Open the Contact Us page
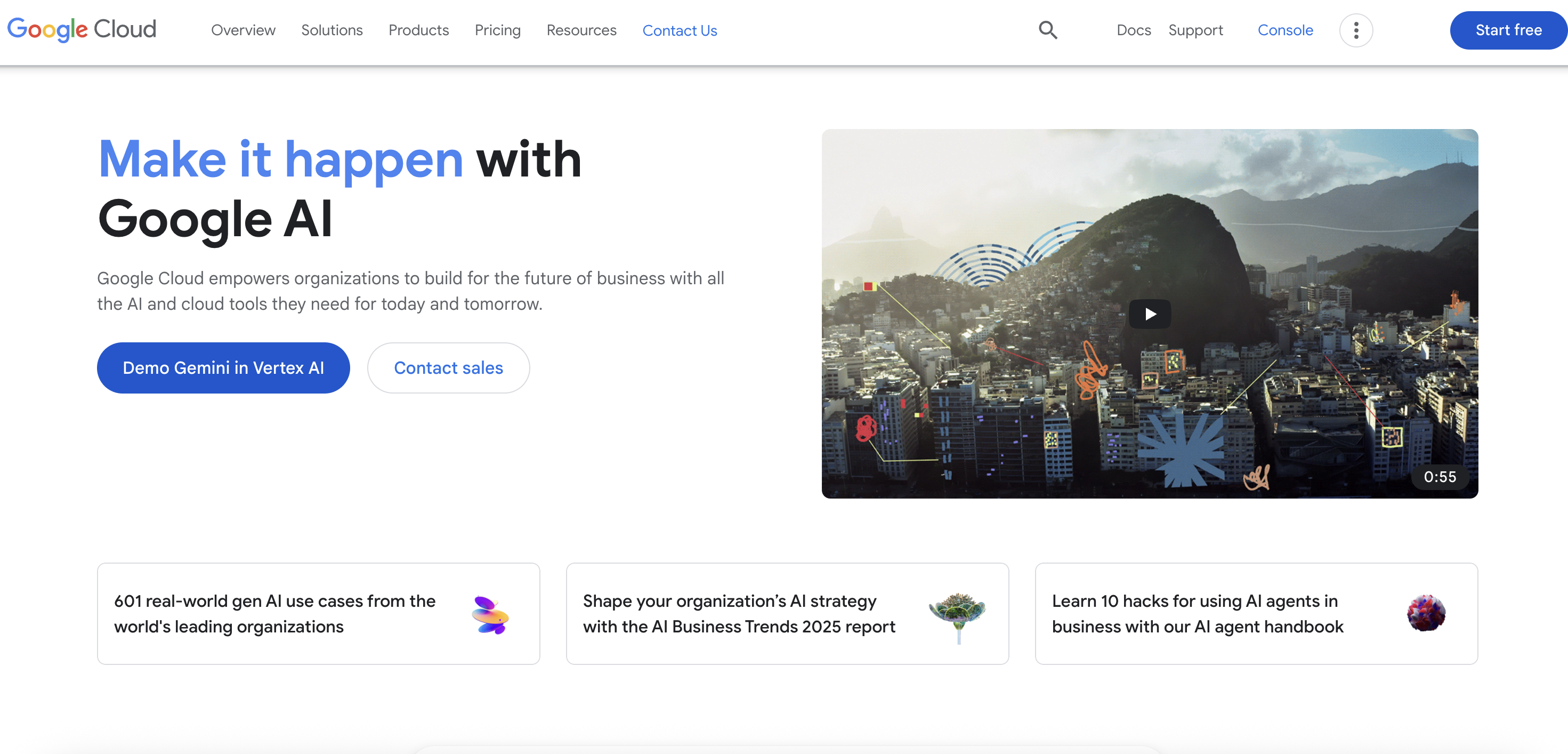The image size is (1568, 754). pyautogui.click(x=680, y=30)
